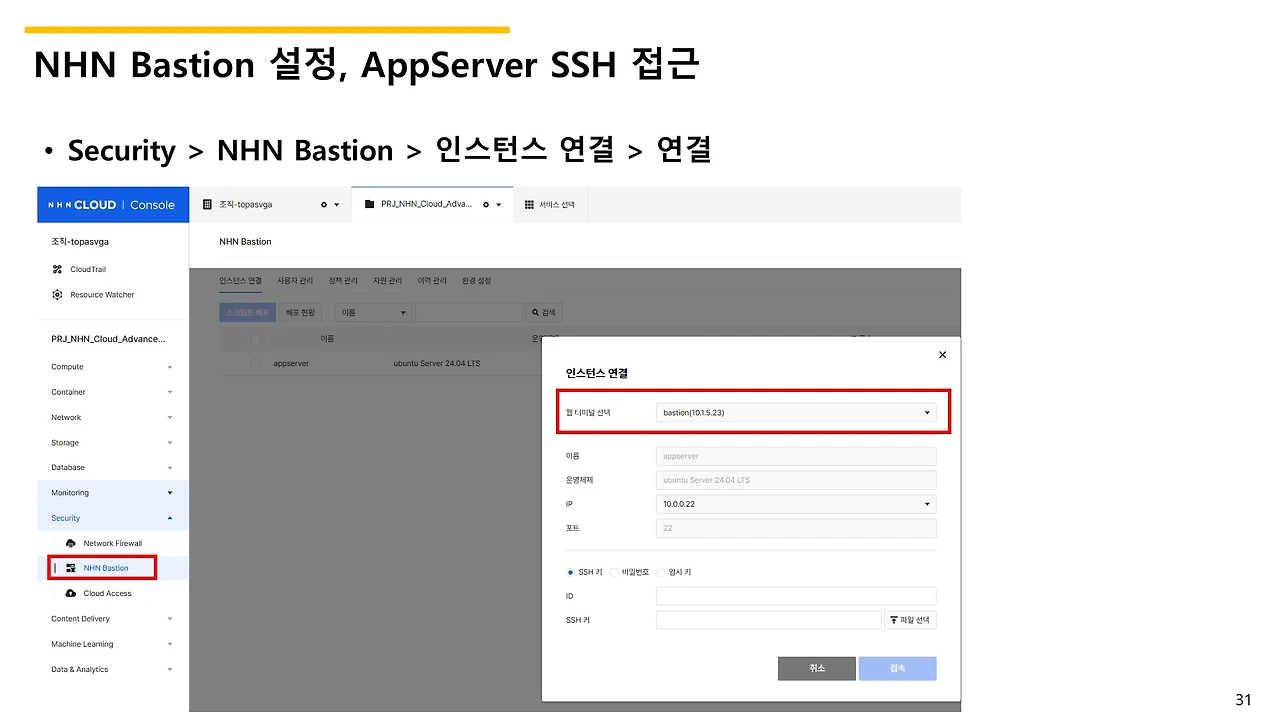The width and height of the screenshot is (1280, 720).
Task: Open the IP 10.0.0.22 dropdown
Action: (x=796, y=504)
